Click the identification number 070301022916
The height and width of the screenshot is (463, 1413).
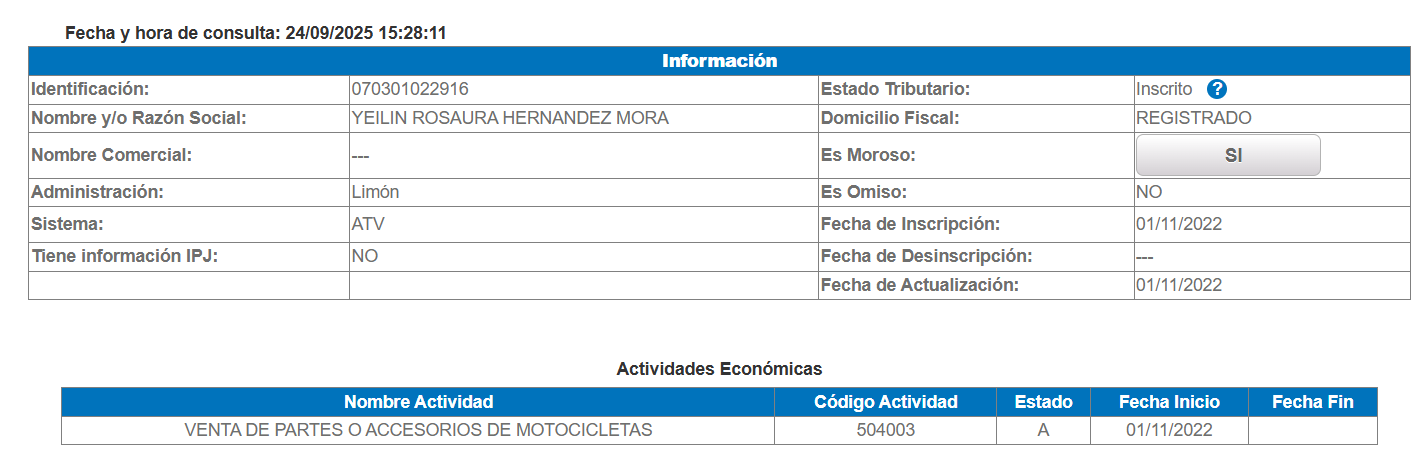[x=410, y=89]
